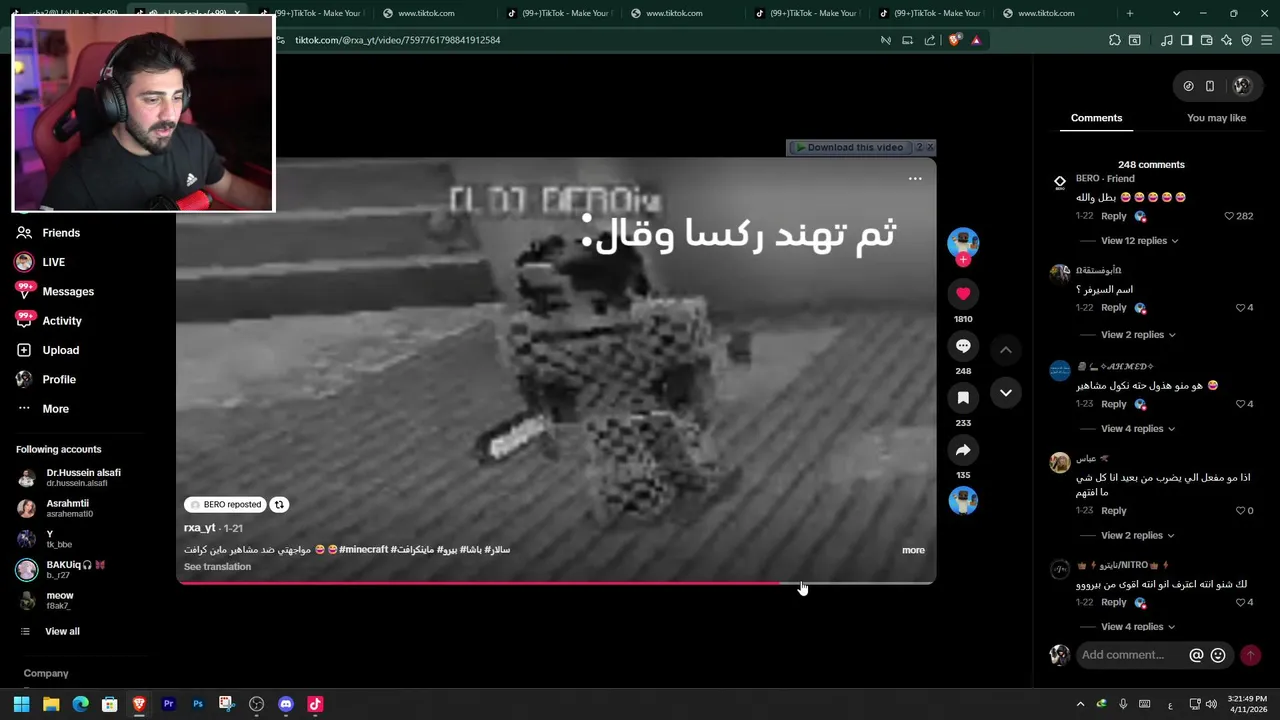Seek on the red video progress bar
Image resolution: width=1280 pixels, height=720 pixels.
[x=556, y=582]
